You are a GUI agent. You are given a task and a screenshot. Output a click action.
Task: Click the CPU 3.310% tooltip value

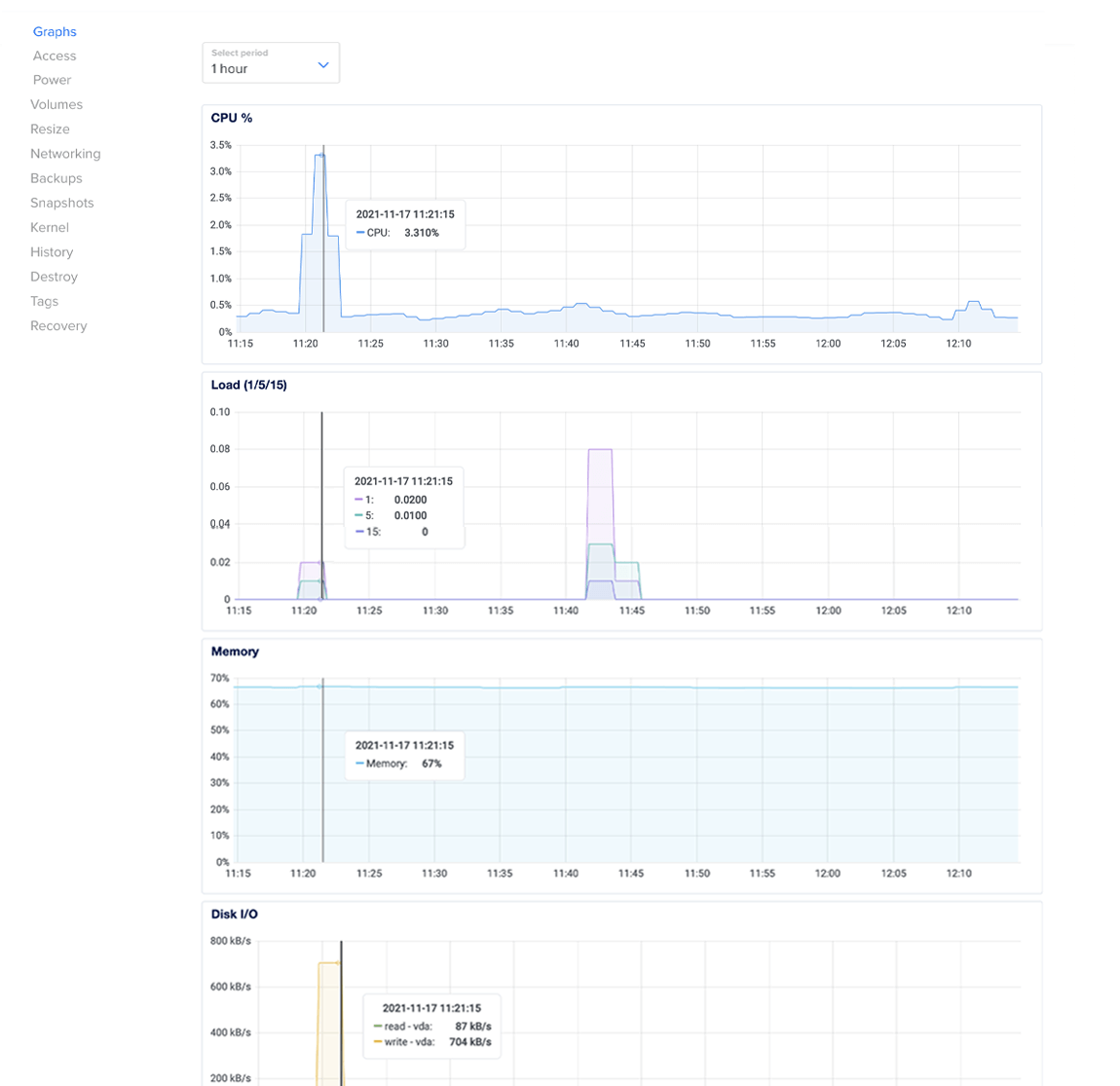[422, 233]
